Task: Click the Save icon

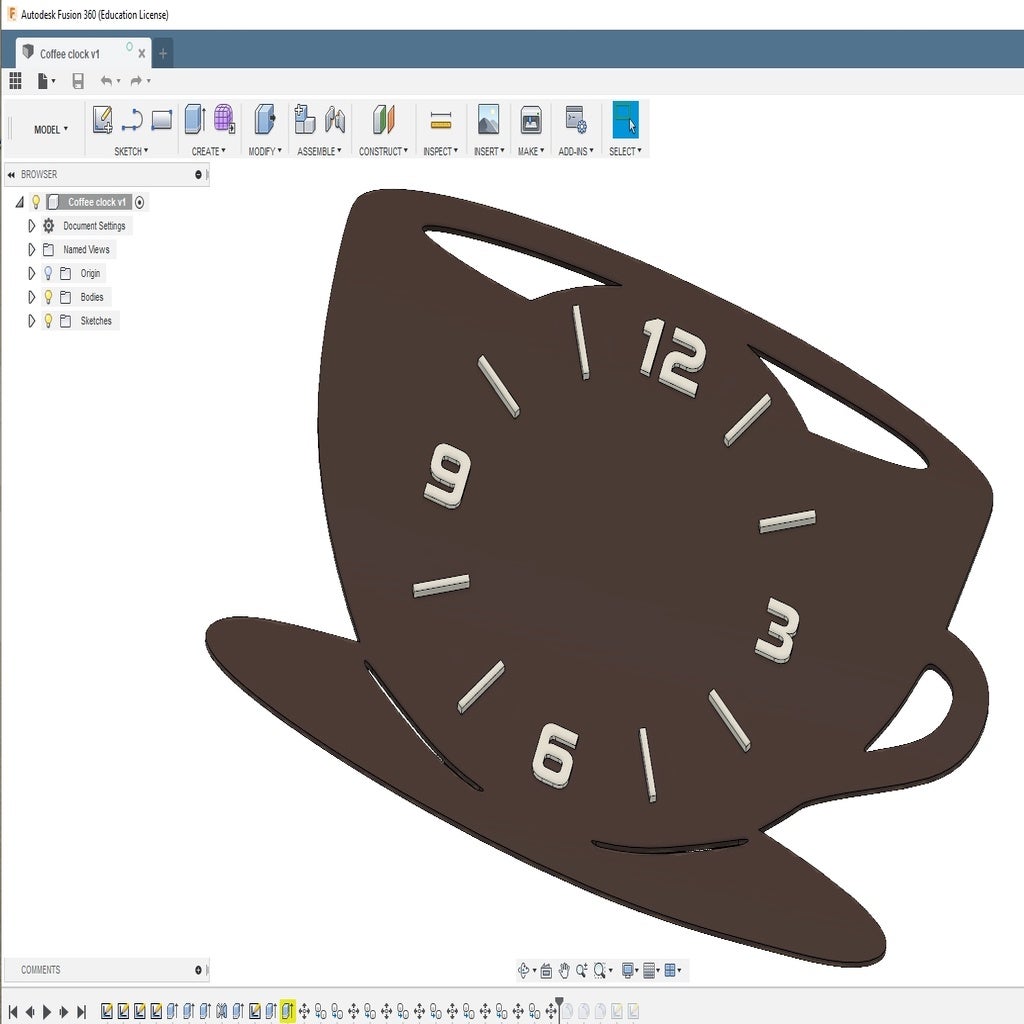Action: (x=78, y=81)
